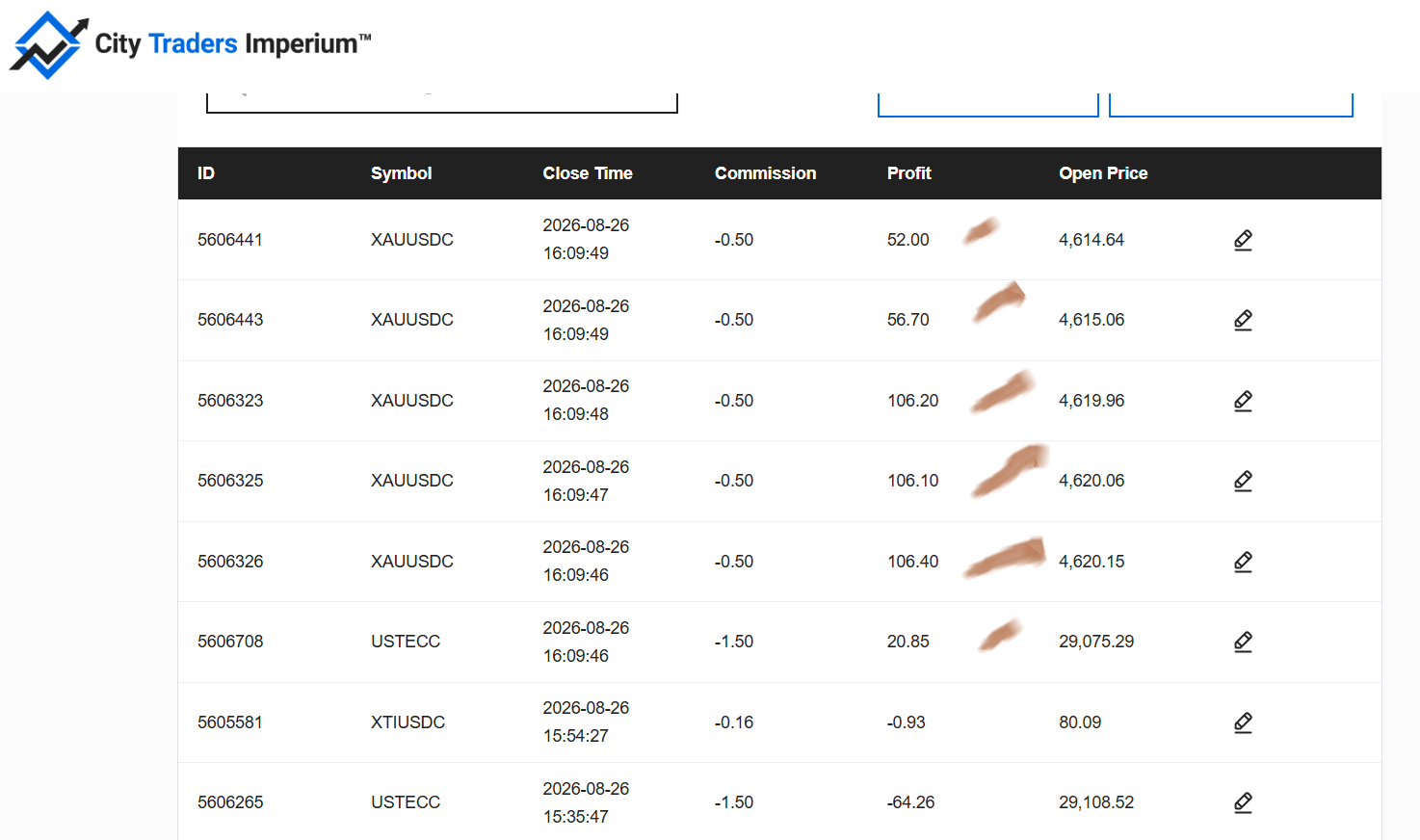This screenshot has width=1420, height=840.
Task: Click the pencil icon for XTIUSDC trade 5605581
Action: pyautogui.click(x=1243, y=722)
